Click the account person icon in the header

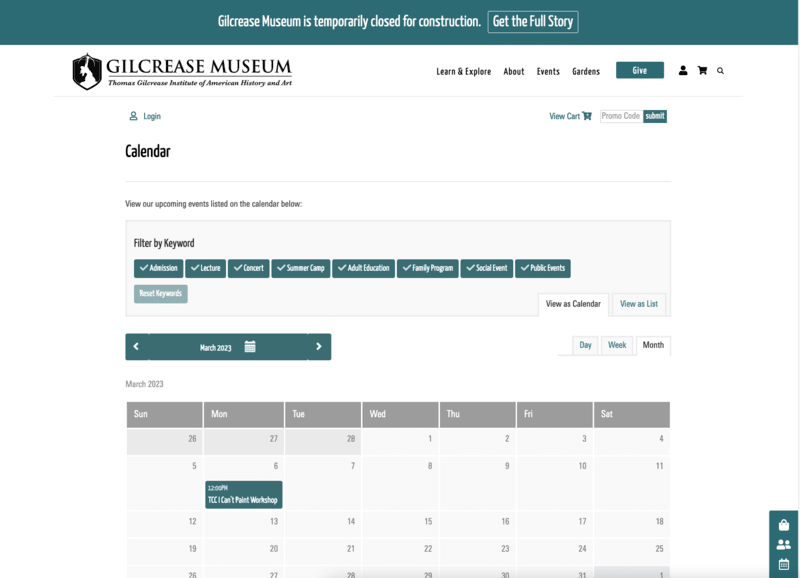(684, 71)
